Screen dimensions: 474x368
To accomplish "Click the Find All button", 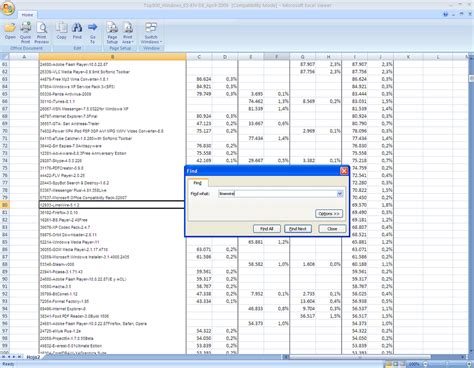I will coord(267,229).
